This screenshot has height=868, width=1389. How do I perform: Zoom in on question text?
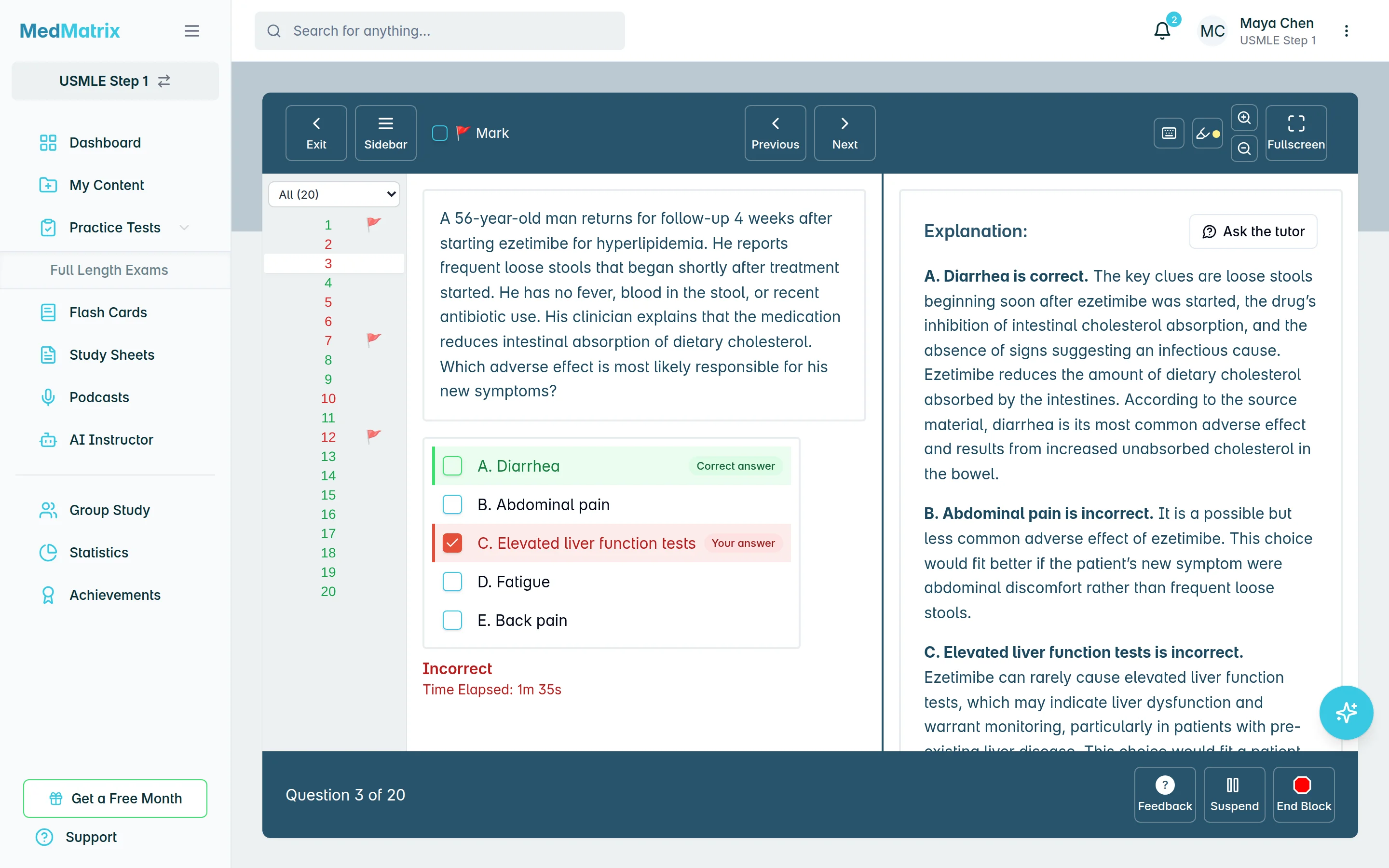[1244, 118]
